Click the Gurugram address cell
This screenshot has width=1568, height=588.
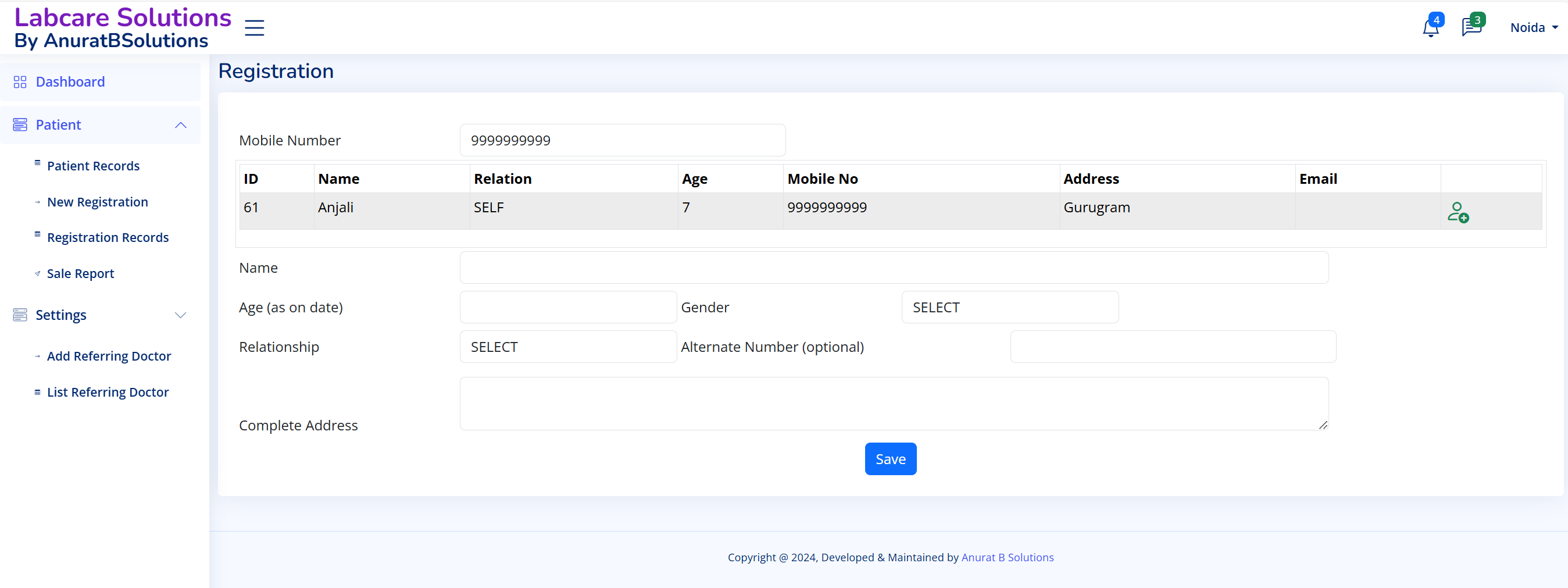coord(1177,211)
